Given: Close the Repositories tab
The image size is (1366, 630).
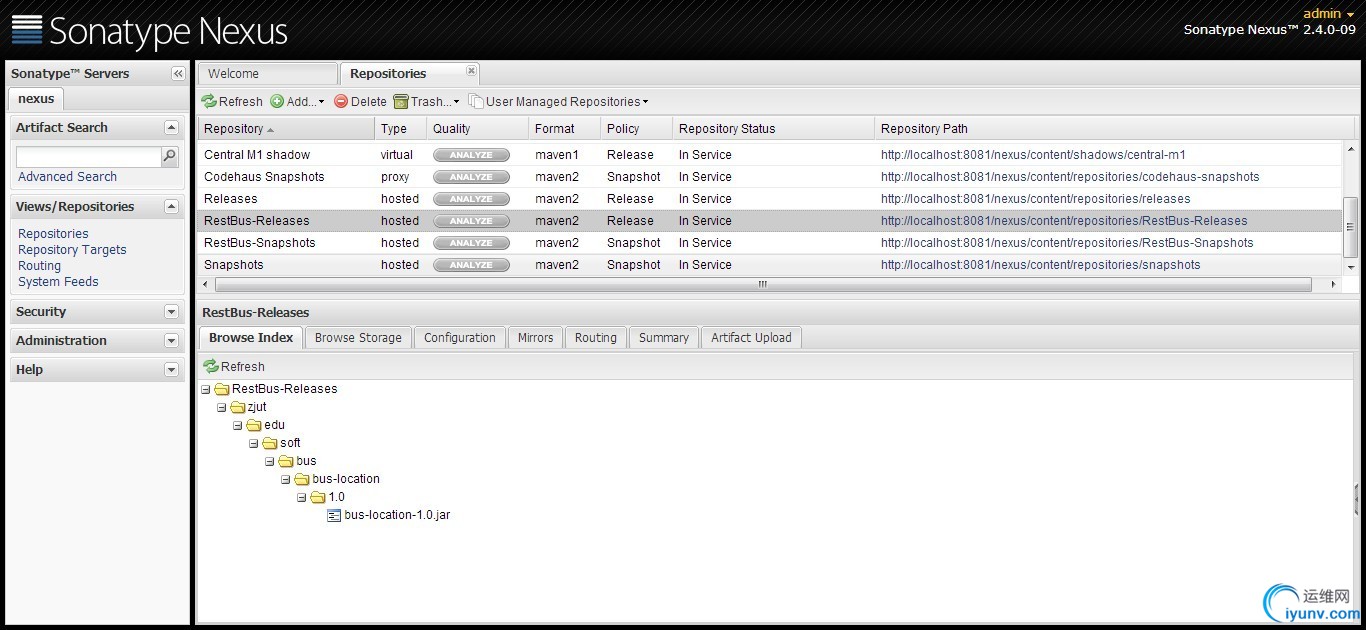Looking at the screenshot, I should [x=472, y=71].
